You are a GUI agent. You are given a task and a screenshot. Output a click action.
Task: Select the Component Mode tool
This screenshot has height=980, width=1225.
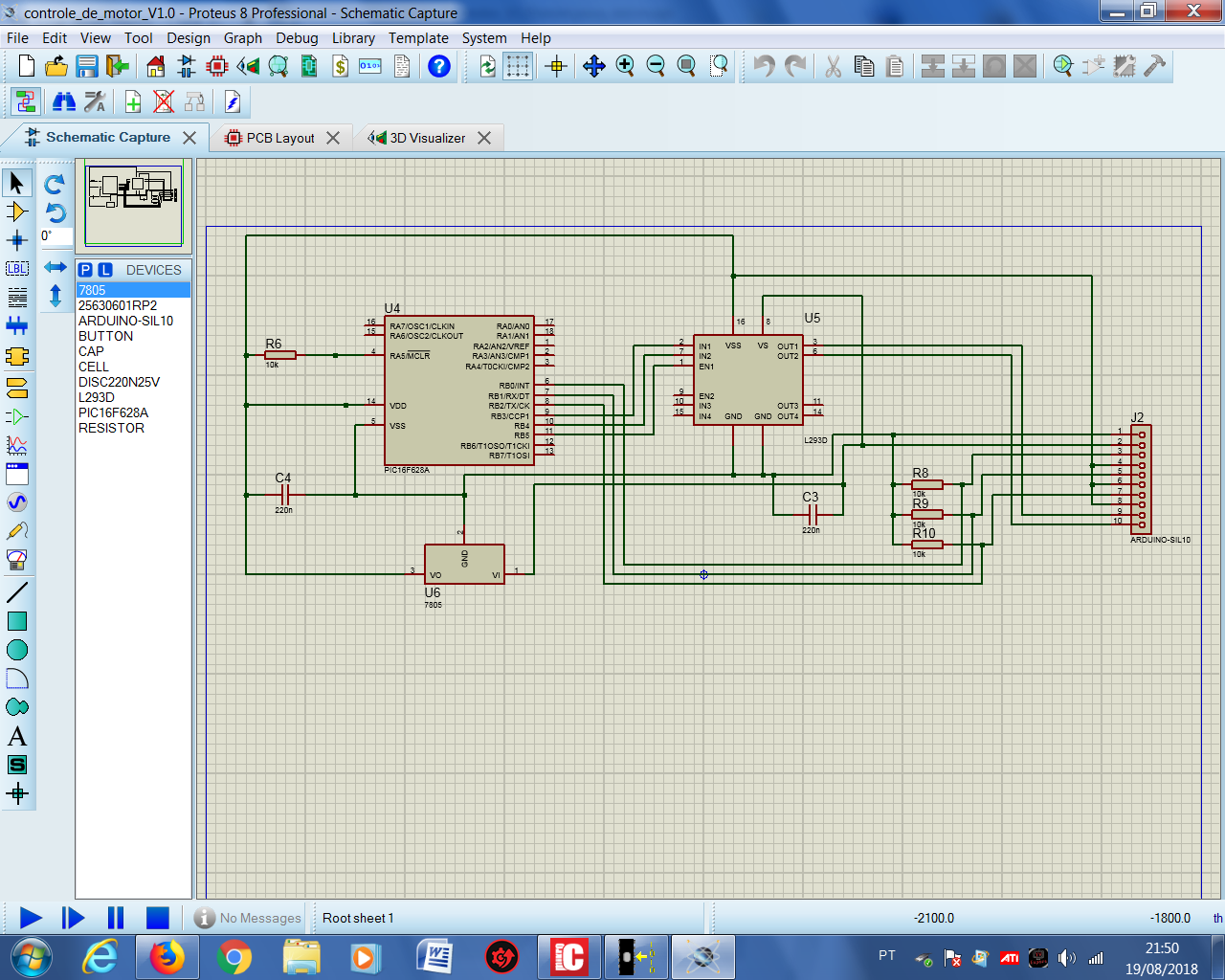(x=17, y=212)
